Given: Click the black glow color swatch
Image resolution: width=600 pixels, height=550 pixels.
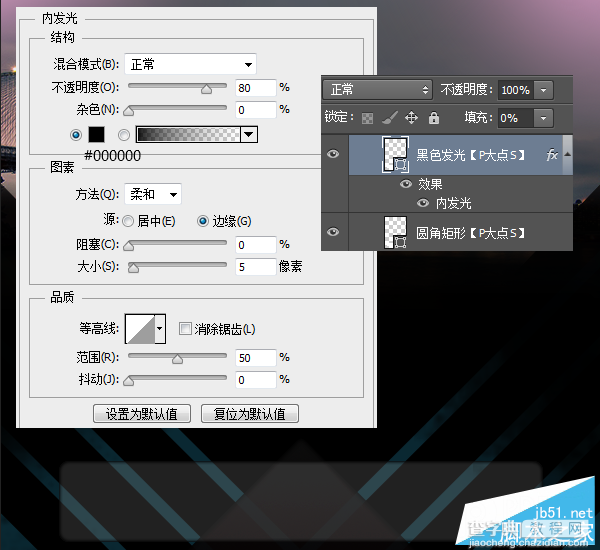Looking at the screenshot, I should coord(96,135).
